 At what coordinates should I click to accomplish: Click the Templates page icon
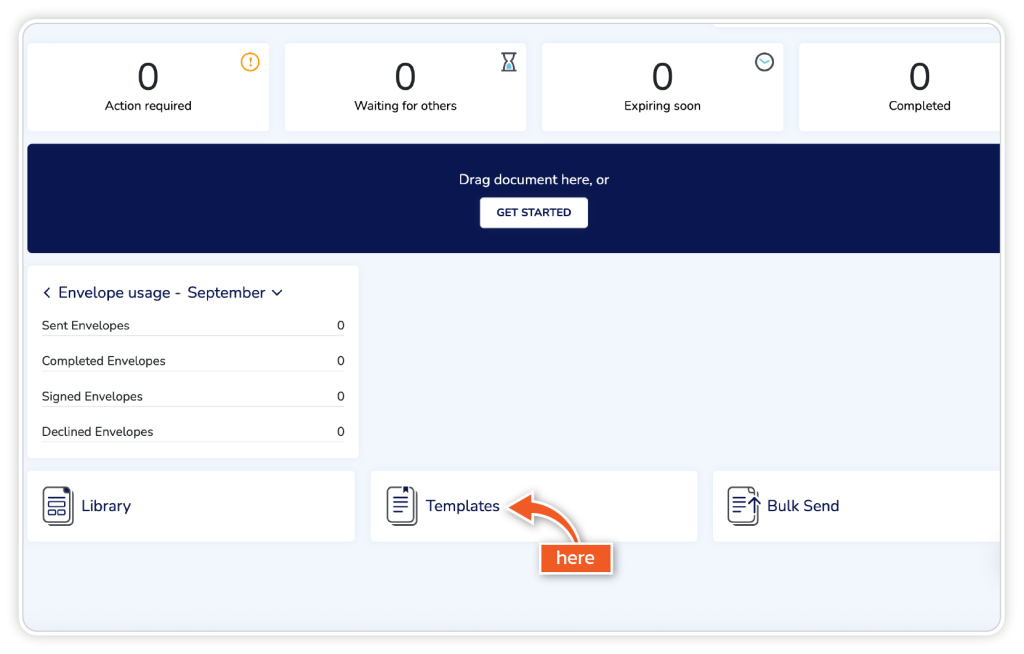402,506
